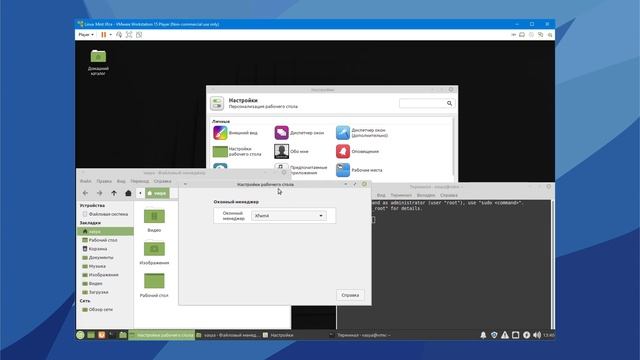Click the Справка button in desktop settings dialog
Viewport: 640px width, 360px height.
(350, 295)
